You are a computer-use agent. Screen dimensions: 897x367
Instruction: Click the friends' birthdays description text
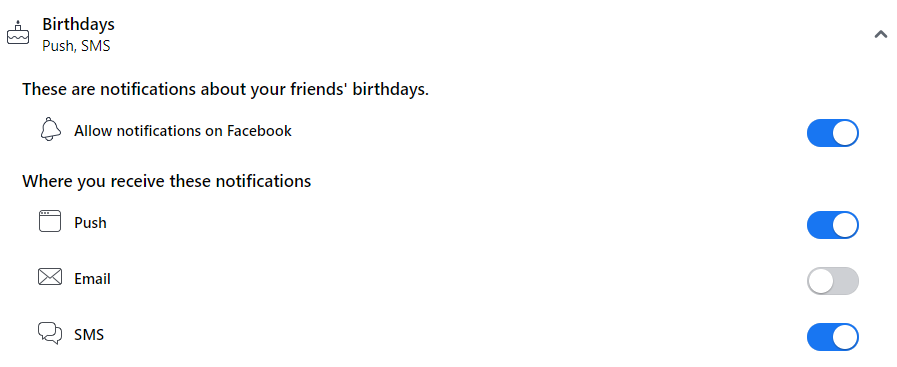click(x=225, y=90)
